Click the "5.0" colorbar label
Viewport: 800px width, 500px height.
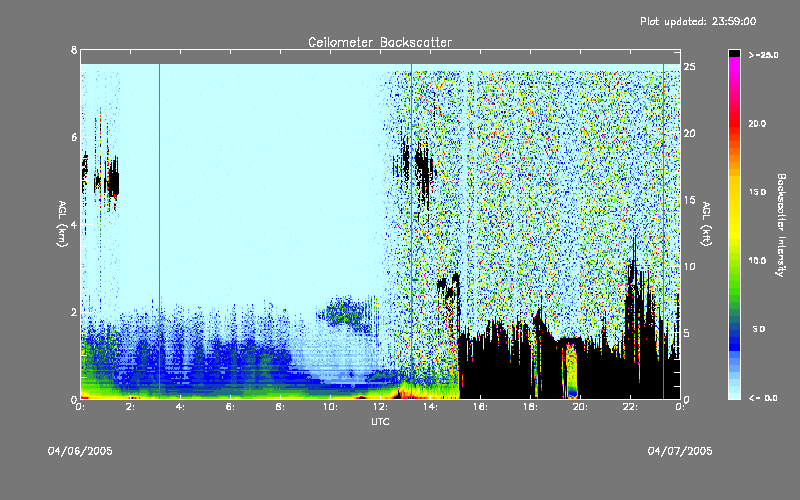759,329
